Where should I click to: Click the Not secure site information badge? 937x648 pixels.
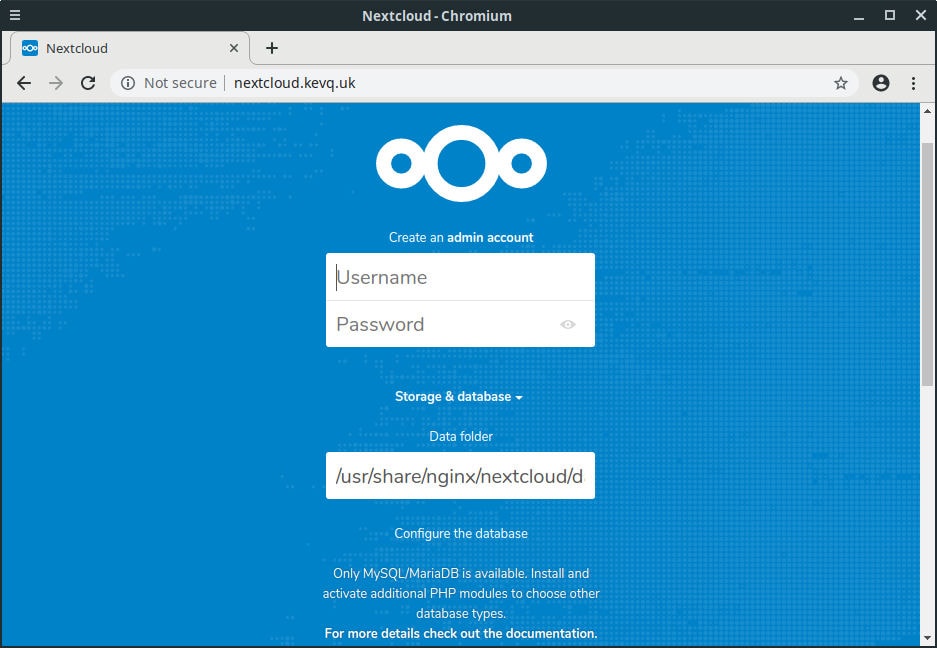pyautogui.click(x=168, y=83)
